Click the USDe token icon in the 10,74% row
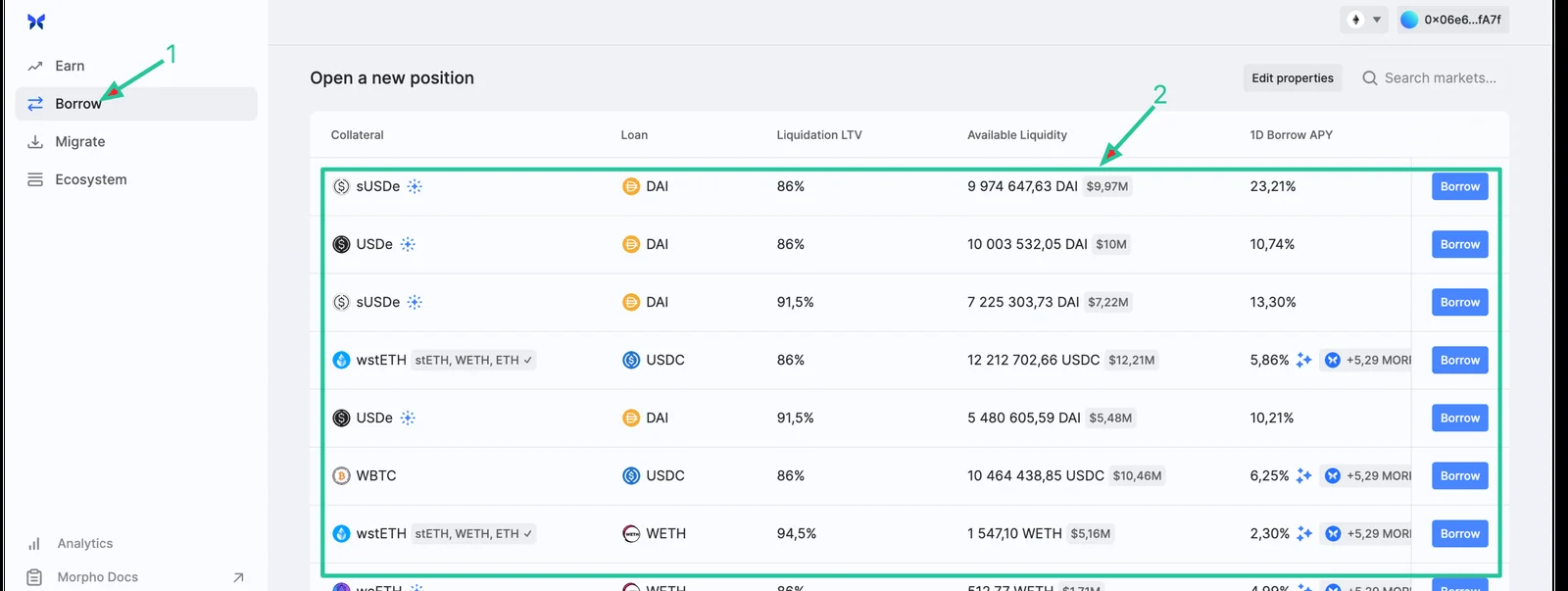Screen dimensions: 1568x591 [341, 244]
